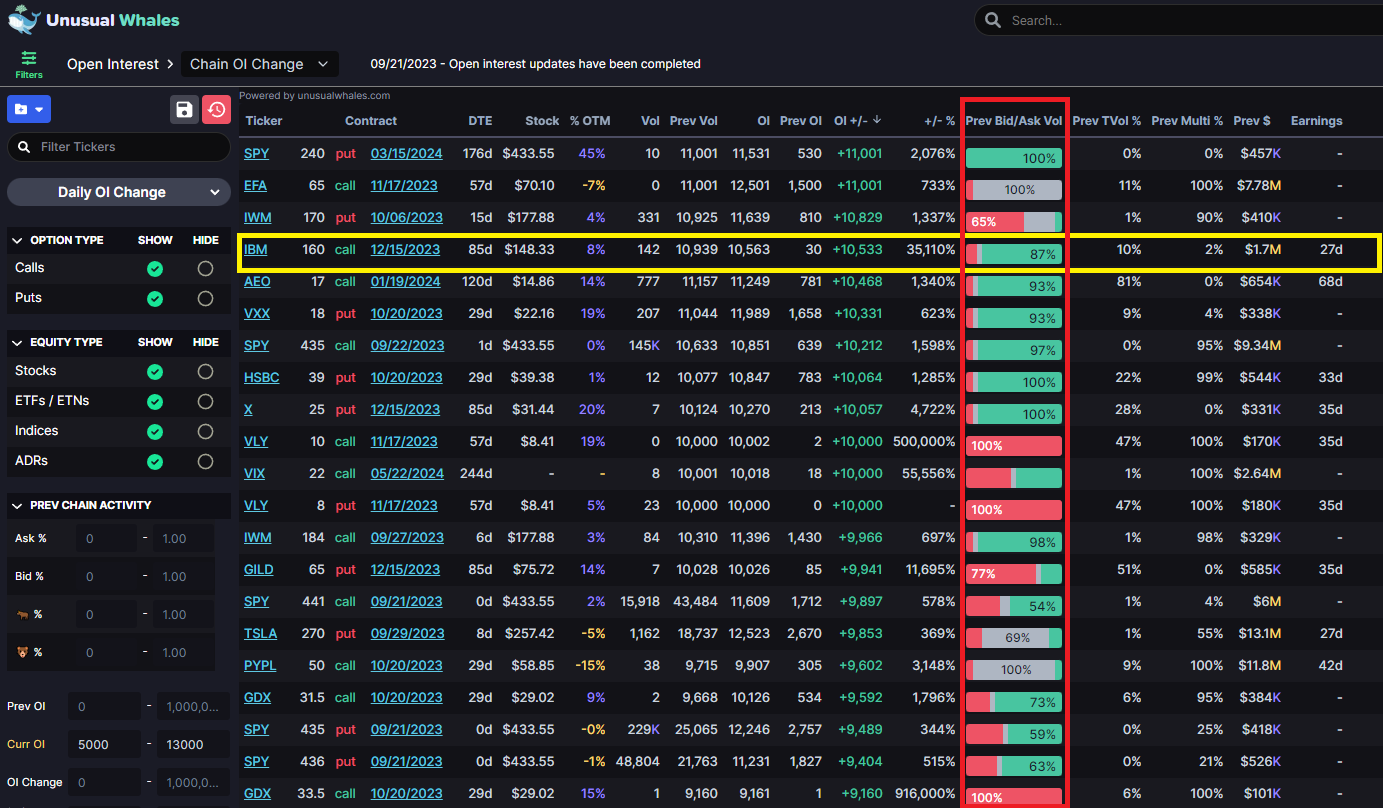Sort by Ticker column header

point(264,120)
